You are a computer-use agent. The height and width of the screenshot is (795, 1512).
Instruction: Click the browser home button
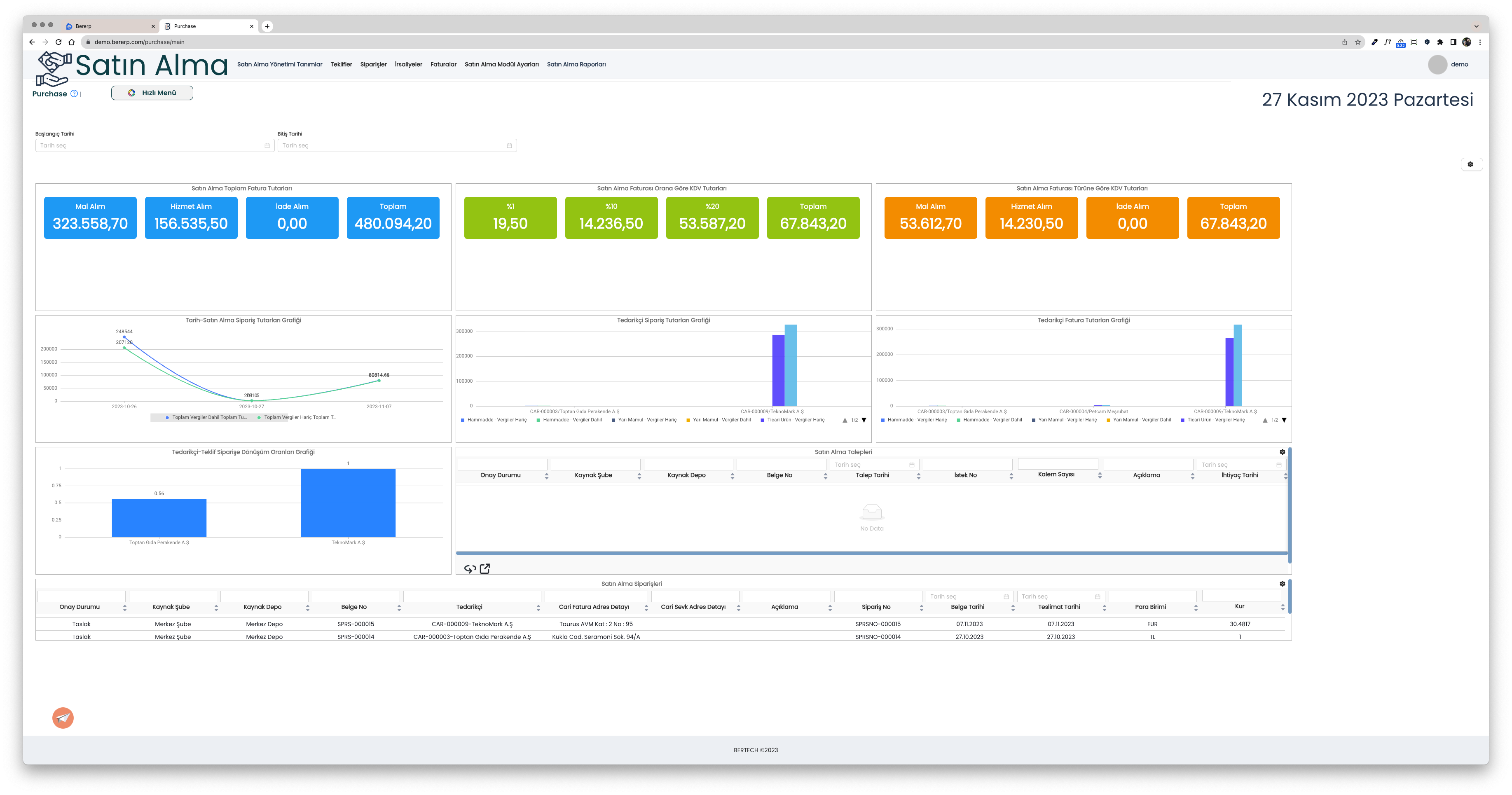point(72,42)
